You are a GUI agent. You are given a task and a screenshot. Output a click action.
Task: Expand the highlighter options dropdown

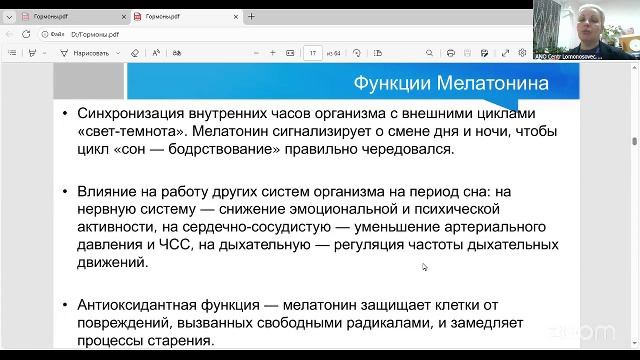pyautogui.click(x=44, y=53)
